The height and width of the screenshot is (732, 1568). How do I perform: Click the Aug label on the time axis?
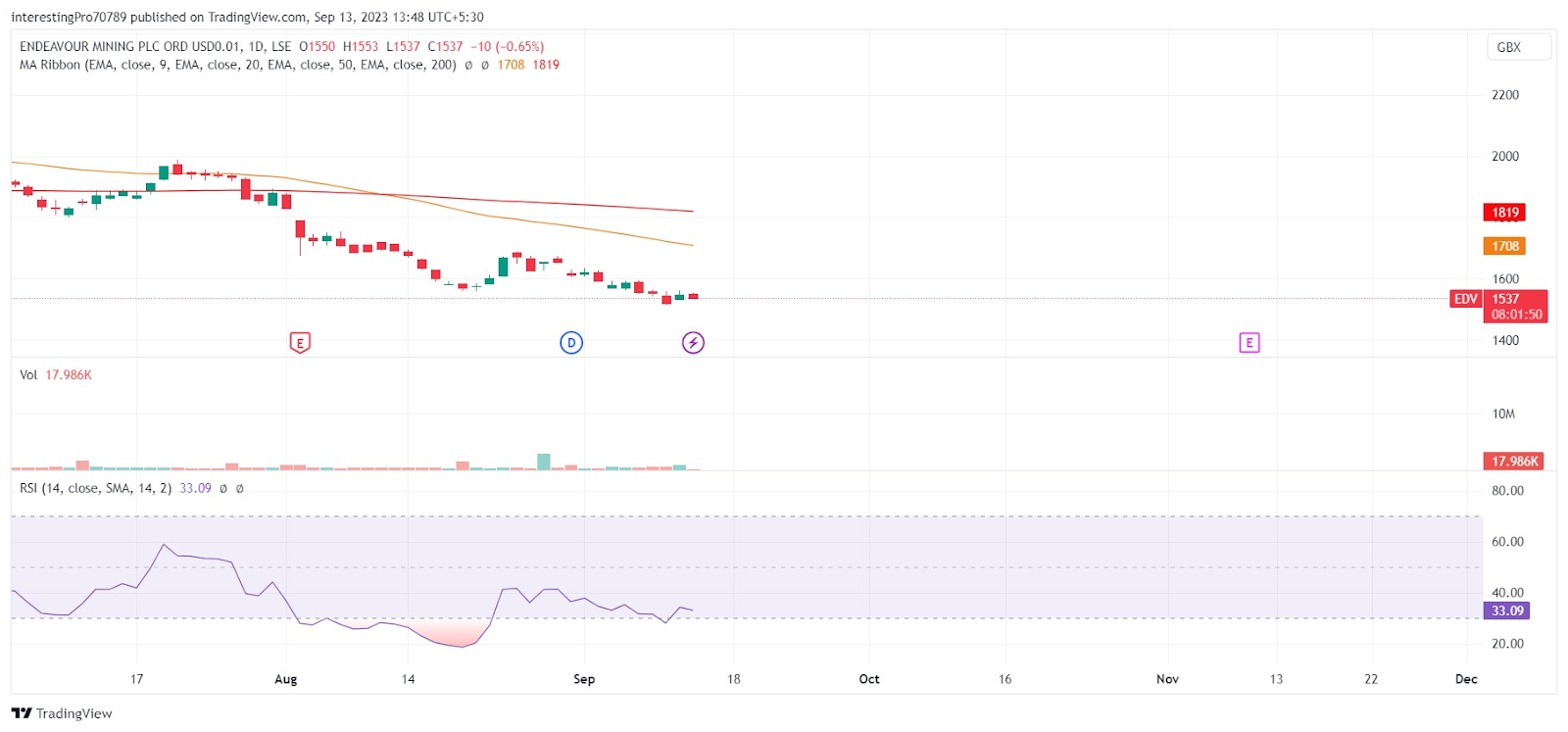click(x=285, y=679)
